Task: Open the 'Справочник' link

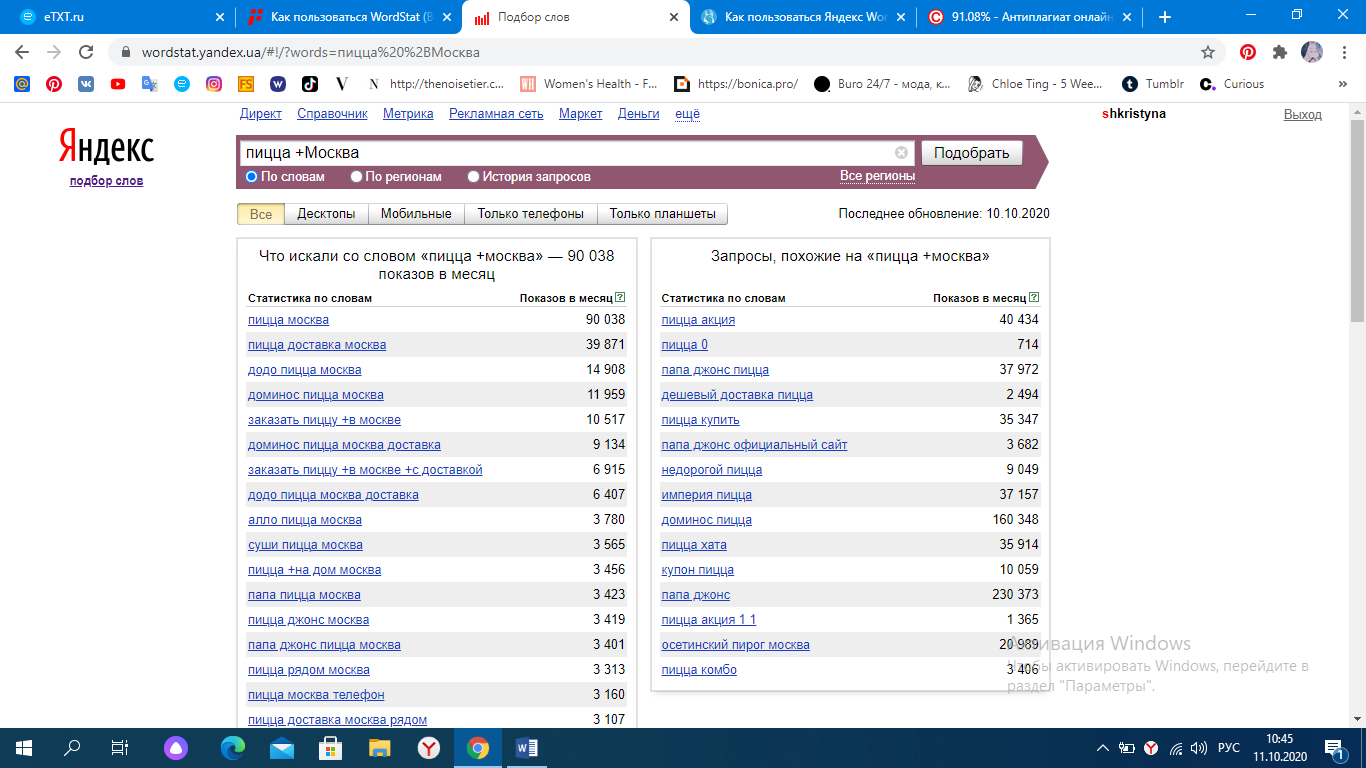Action: click(x=332, y=114)
